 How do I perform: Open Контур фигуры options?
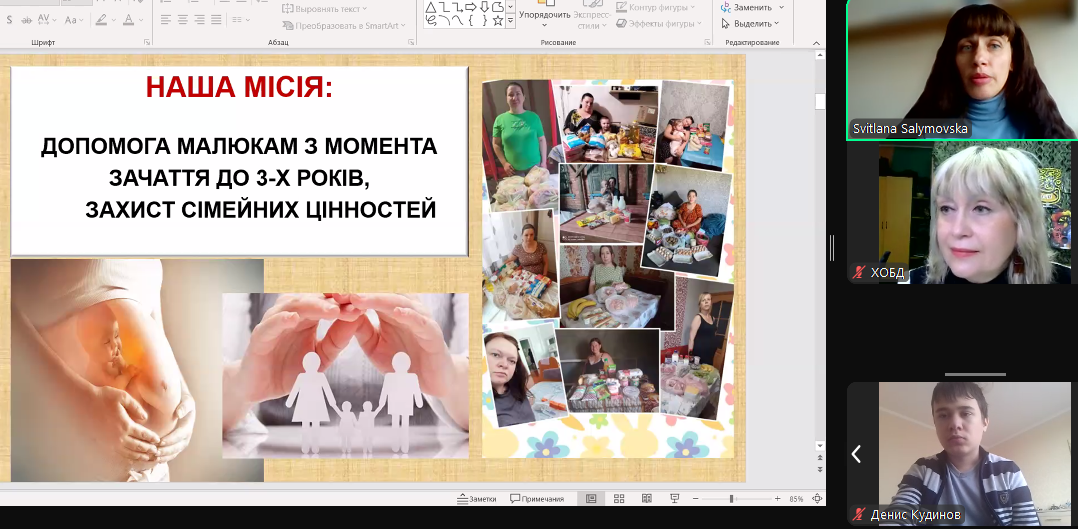pos(655,8)
